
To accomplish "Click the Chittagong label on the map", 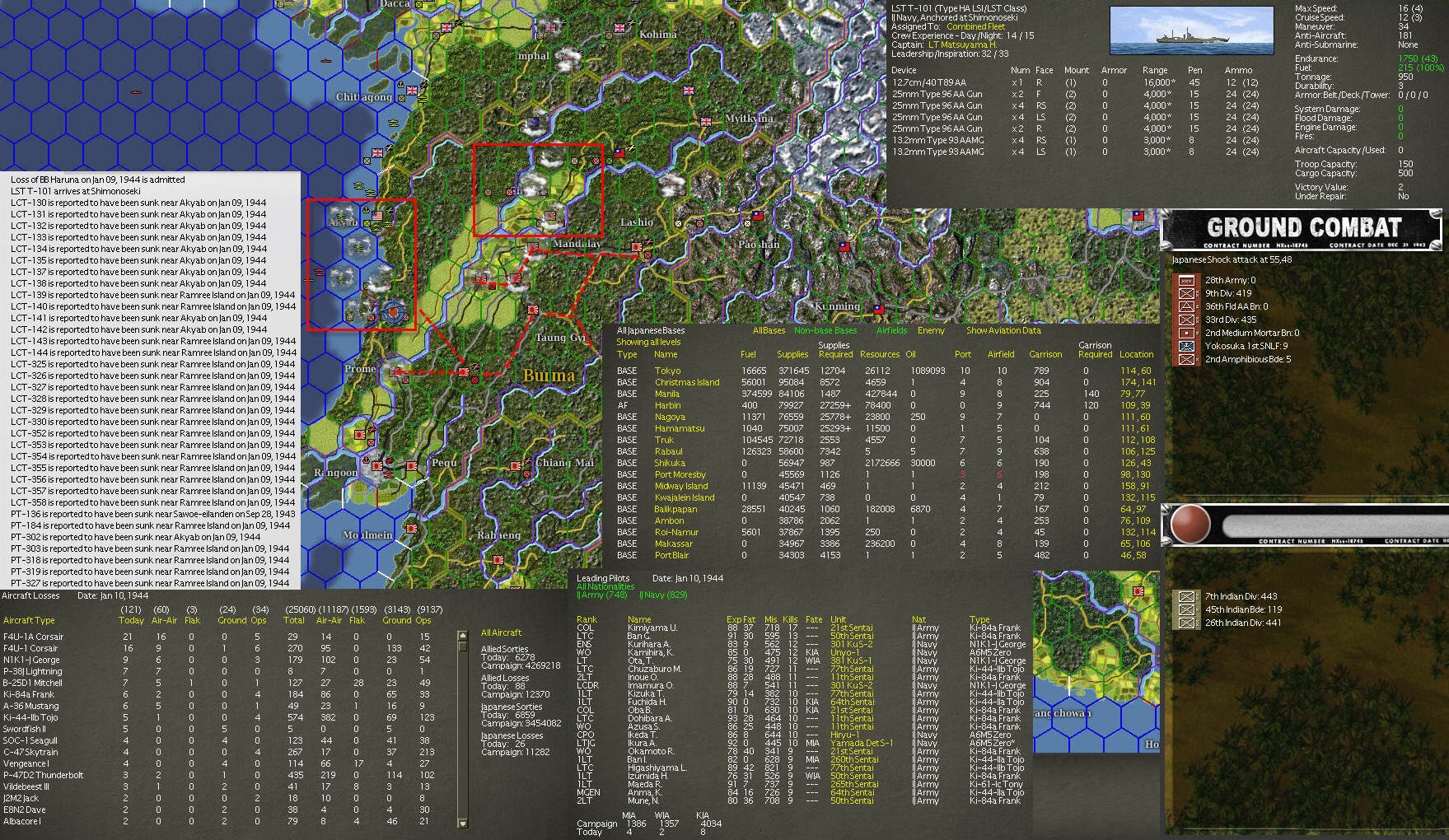I will click(x=364, y=97).
